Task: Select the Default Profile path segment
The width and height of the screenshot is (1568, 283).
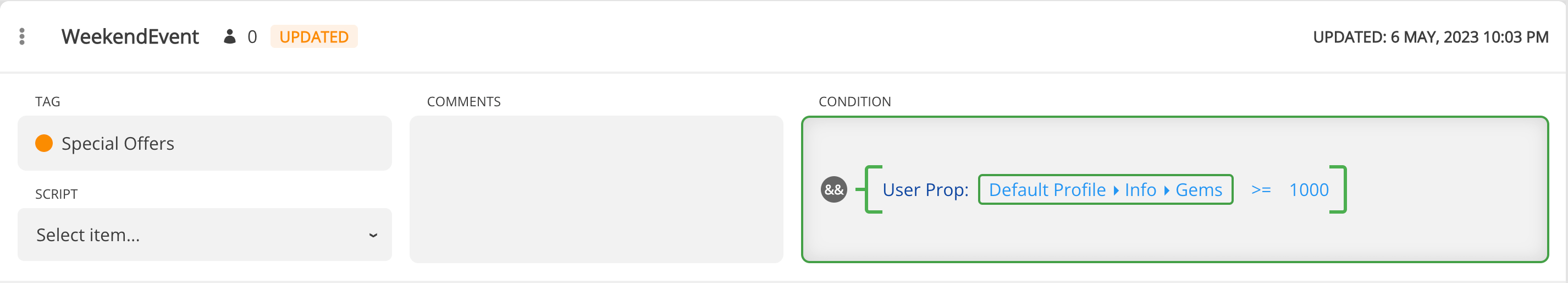Action: pos(1047,190)
